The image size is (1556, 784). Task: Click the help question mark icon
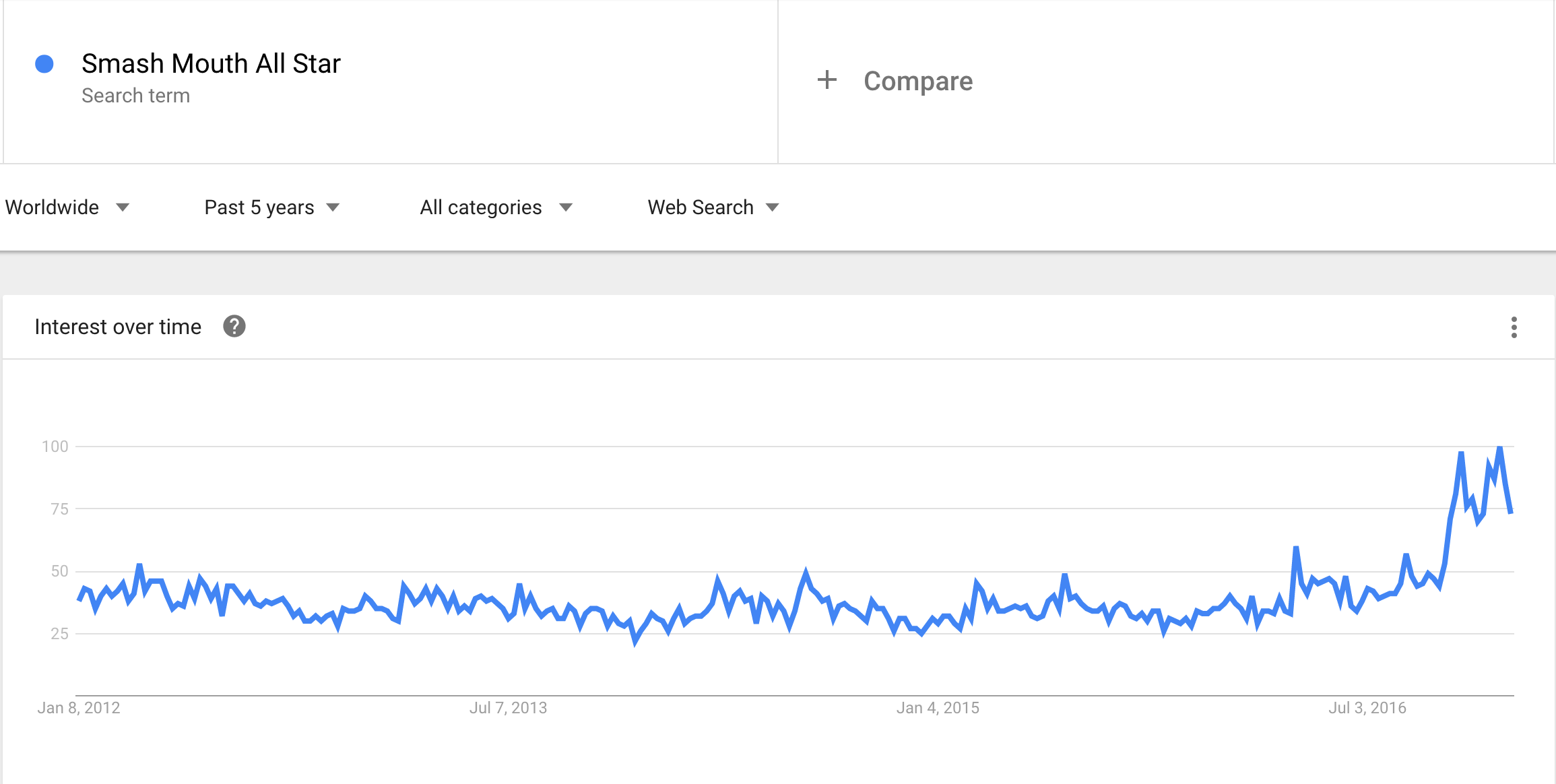(234, 327)
